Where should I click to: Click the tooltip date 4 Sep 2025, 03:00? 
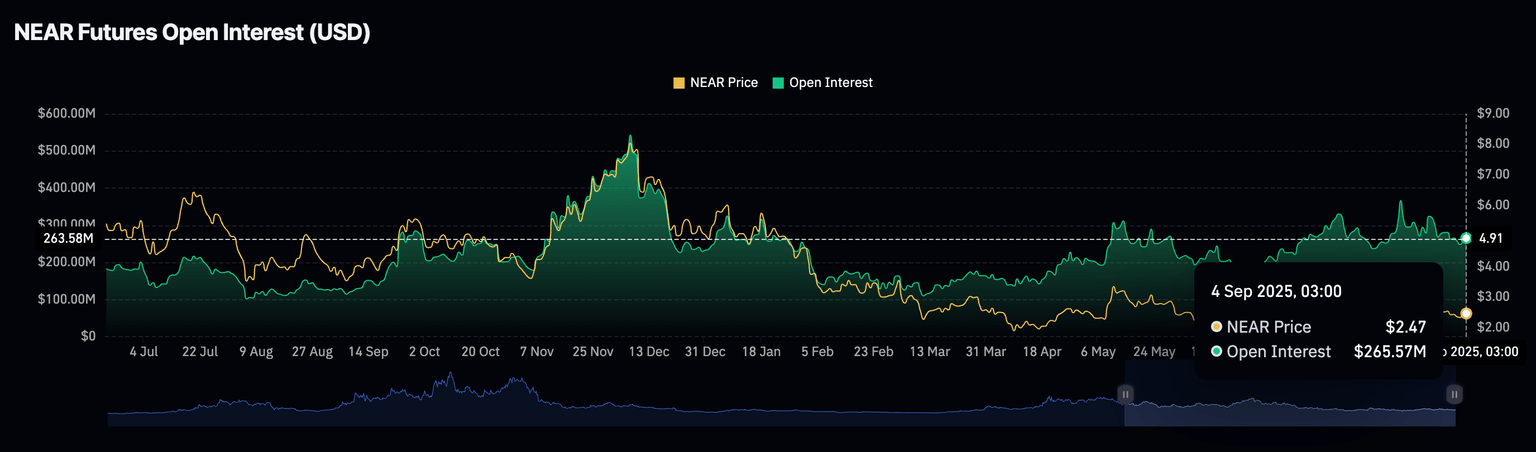(x=1276, y=292)
